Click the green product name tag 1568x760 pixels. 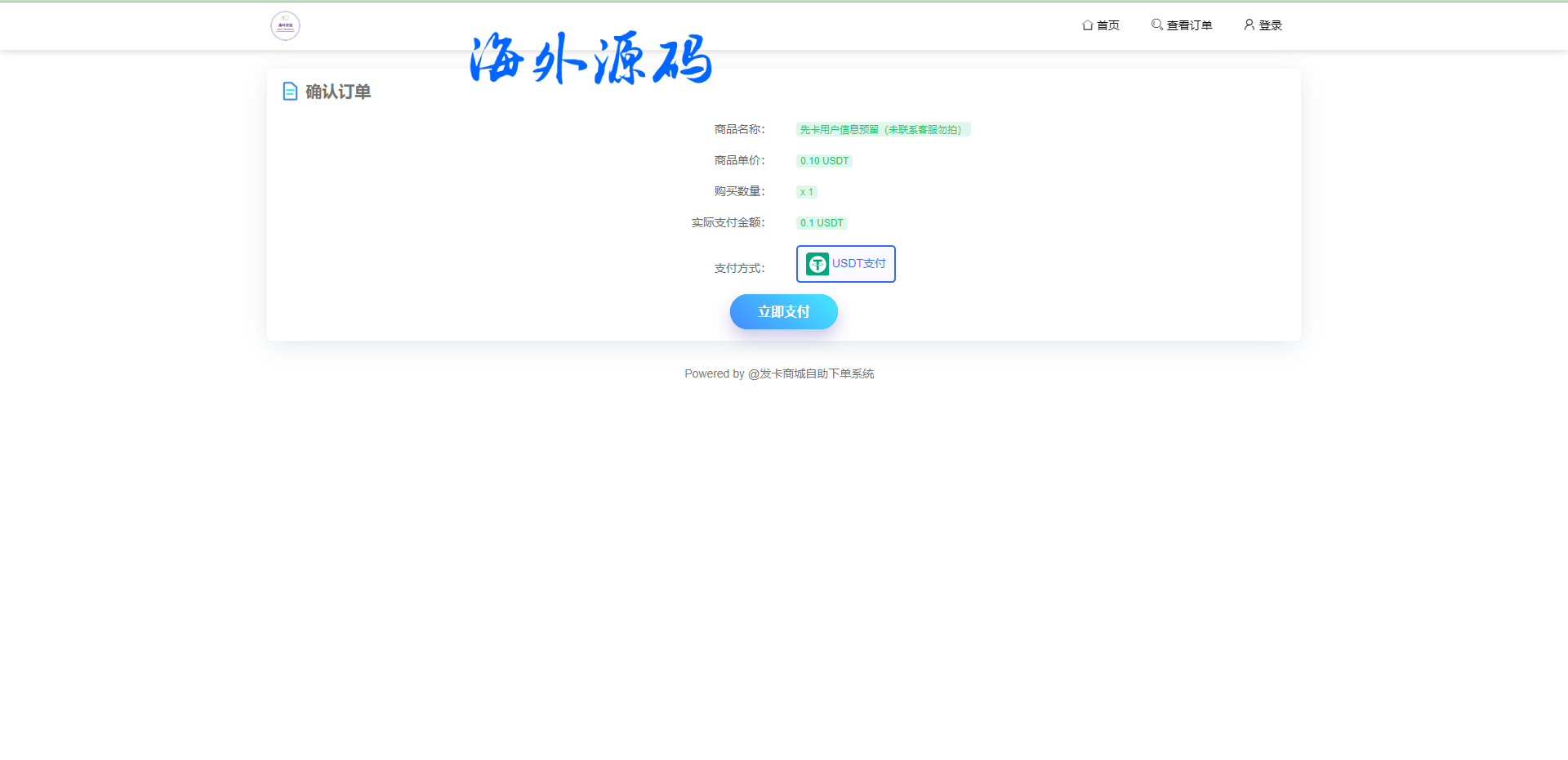click(x=882, y=130)
